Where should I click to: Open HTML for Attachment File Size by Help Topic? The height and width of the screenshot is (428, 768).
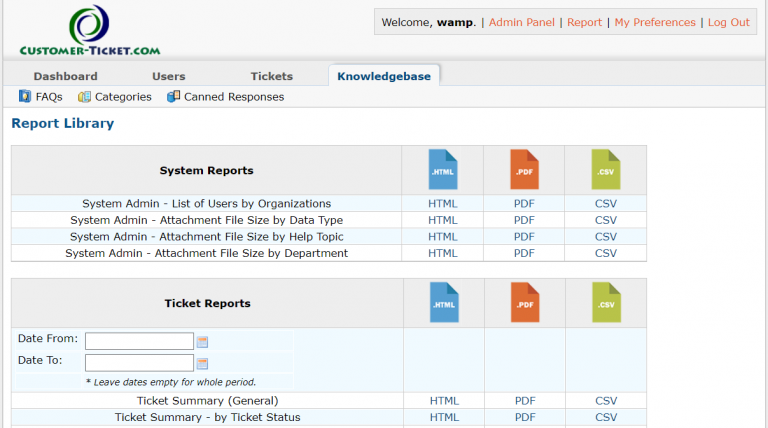(443, 237)
